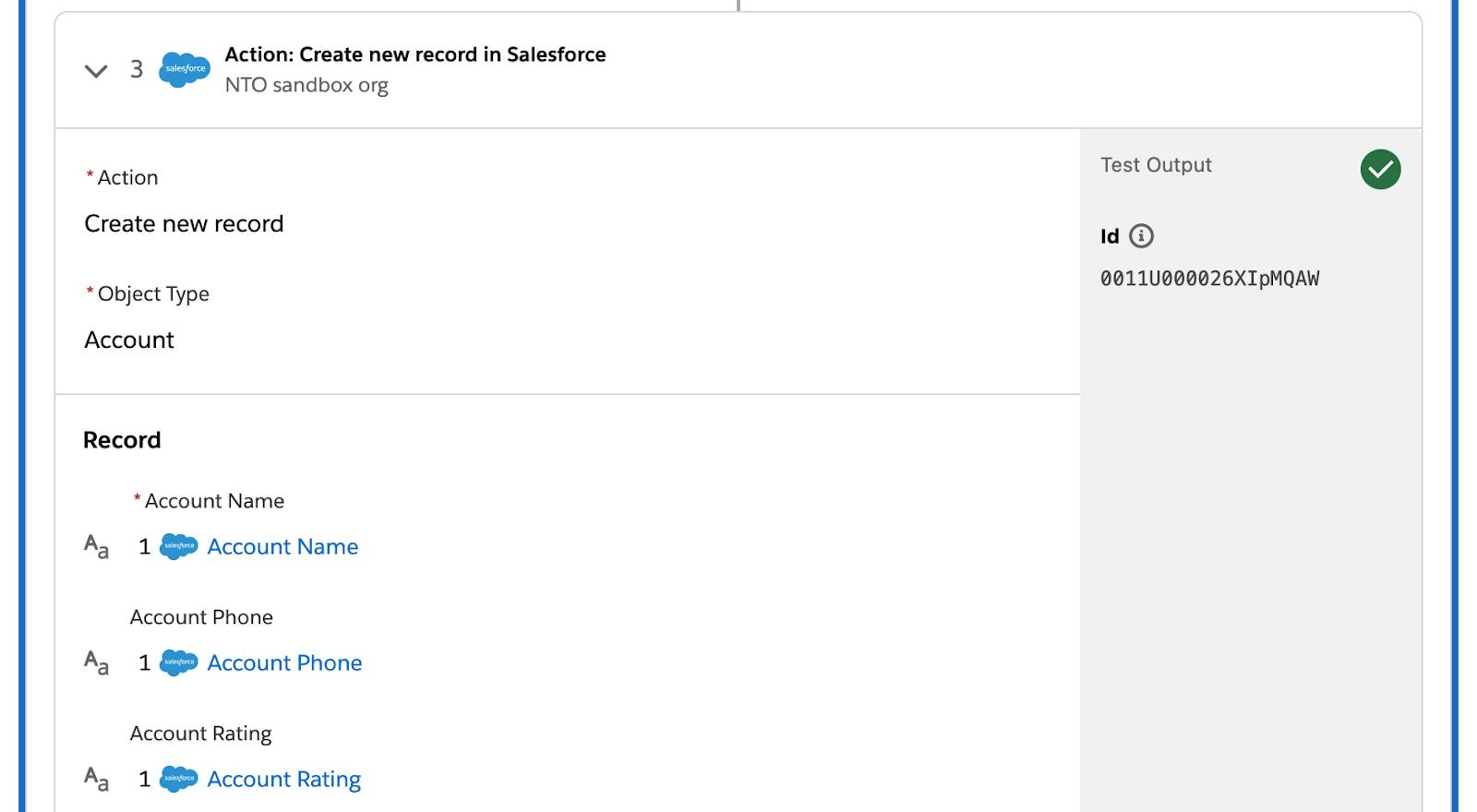Select the blue Account Rating data pill
The image size is (1477, 812).
[283, 779]
